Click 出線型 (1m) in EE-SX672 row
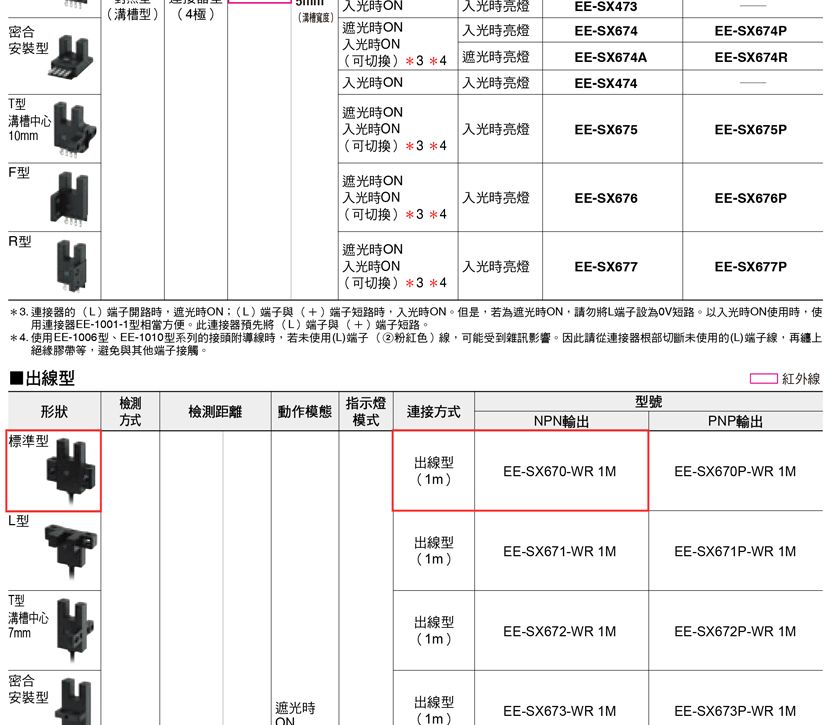 434,631
